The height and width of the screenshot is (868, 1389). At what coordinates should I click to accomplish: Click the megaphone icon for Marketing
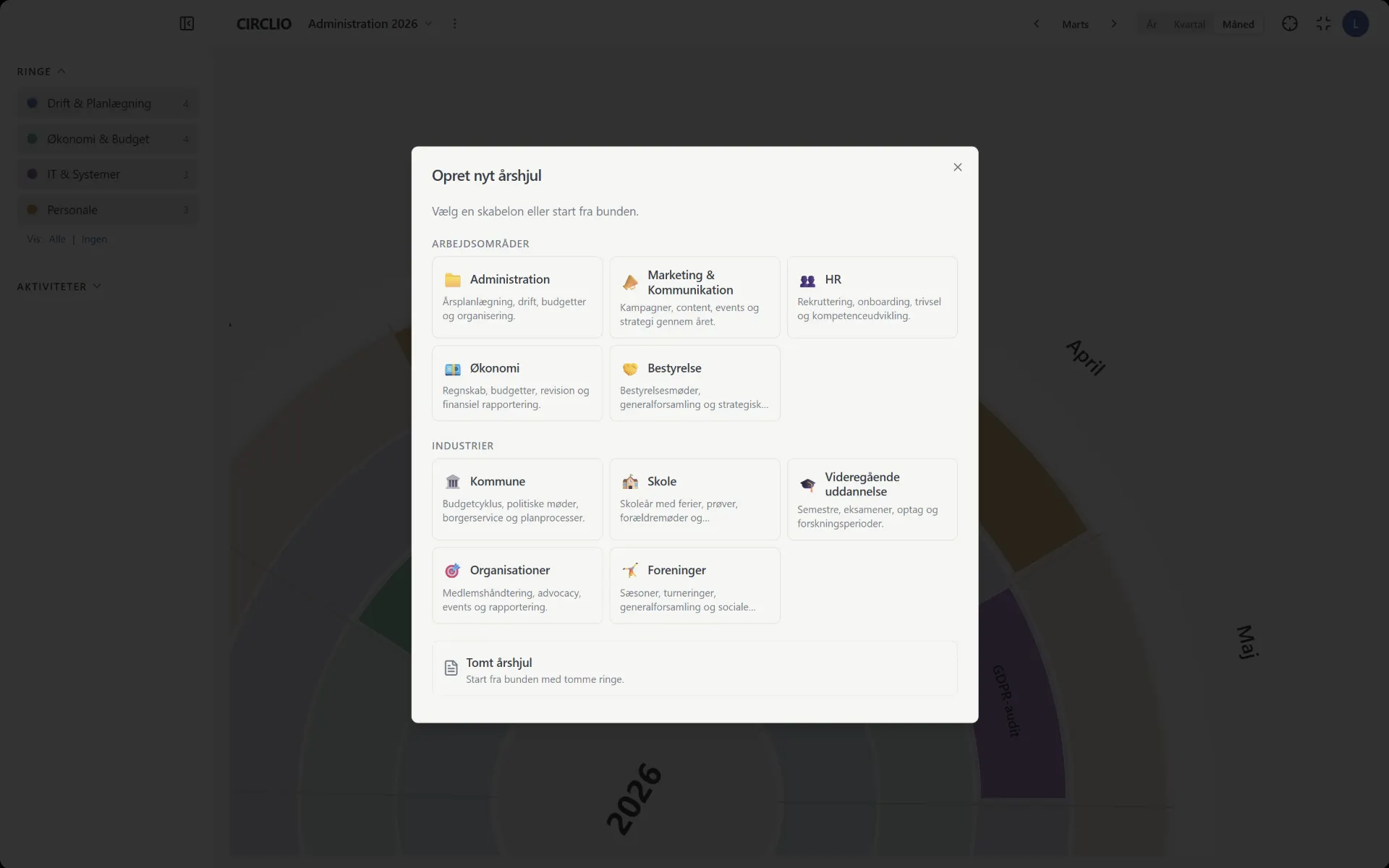(x=630, y=282)
